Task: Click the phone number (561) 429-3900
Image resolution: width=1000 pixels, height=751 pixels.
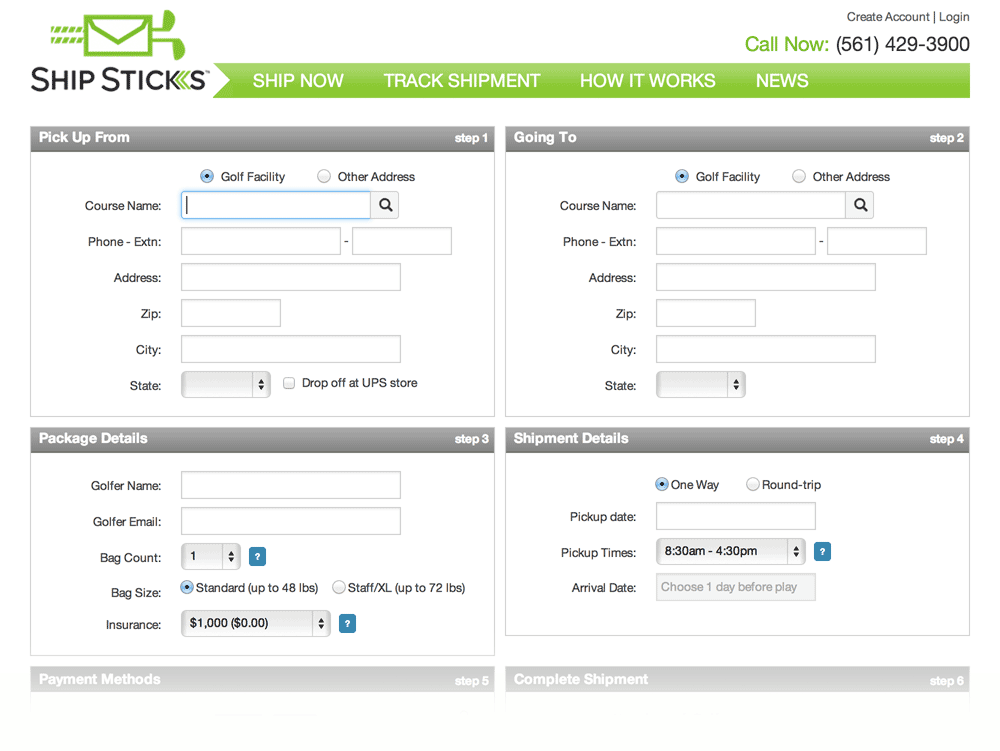Action: tap(902, 44)
